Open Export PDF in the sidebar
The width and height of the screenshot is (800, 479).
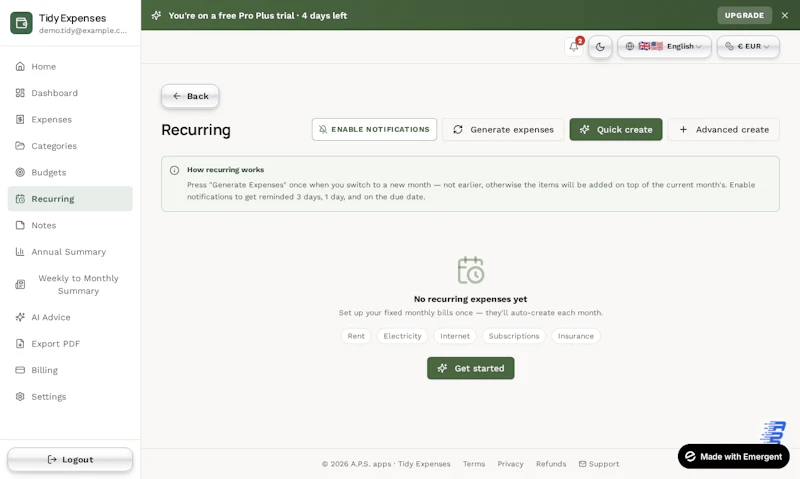[70, 344]
